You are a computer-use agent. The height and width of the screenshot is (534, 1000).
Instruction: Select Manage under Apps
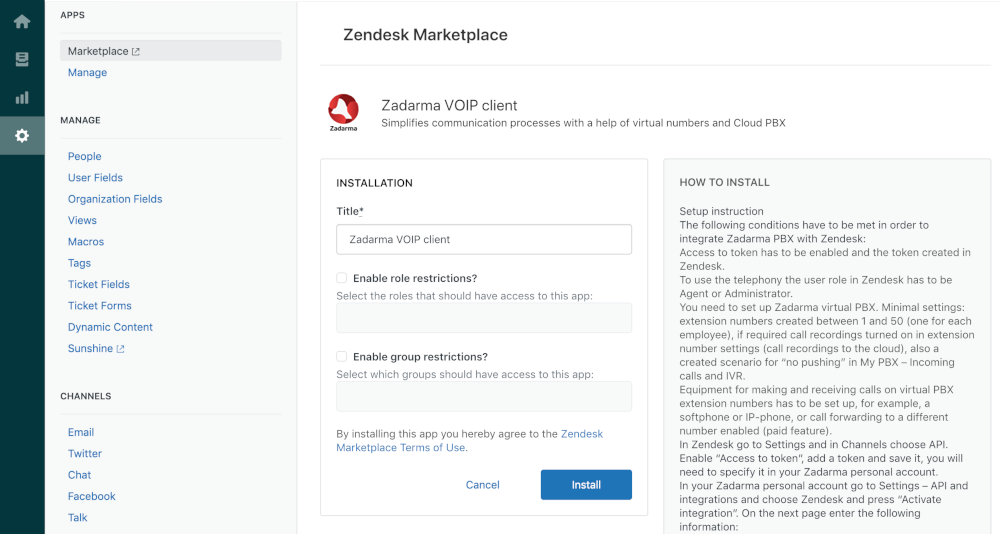click(x=87, y=73)
